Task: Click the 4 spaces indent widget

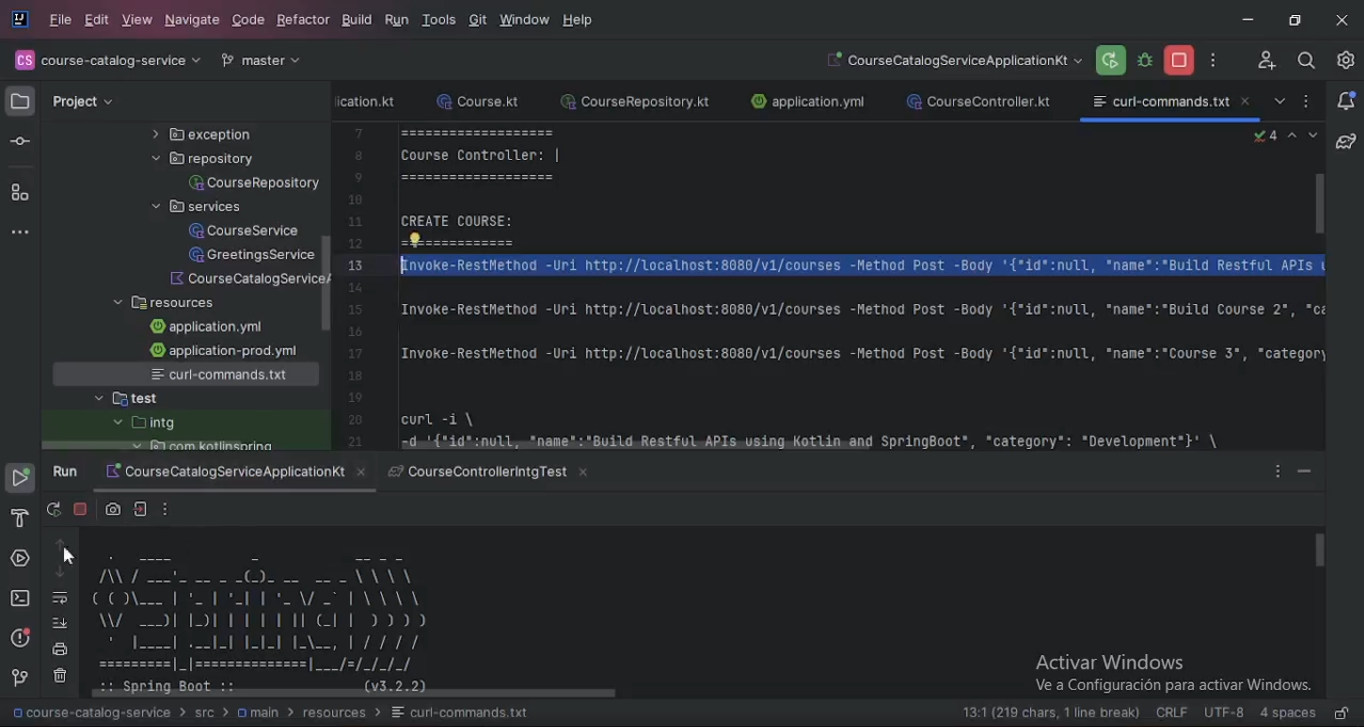Action: coord(1287,713)
